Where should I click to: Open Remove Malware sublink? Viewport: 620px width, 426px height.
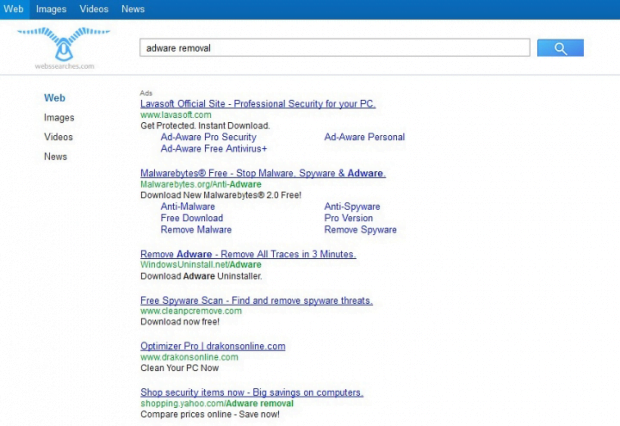tap(196, 229)
